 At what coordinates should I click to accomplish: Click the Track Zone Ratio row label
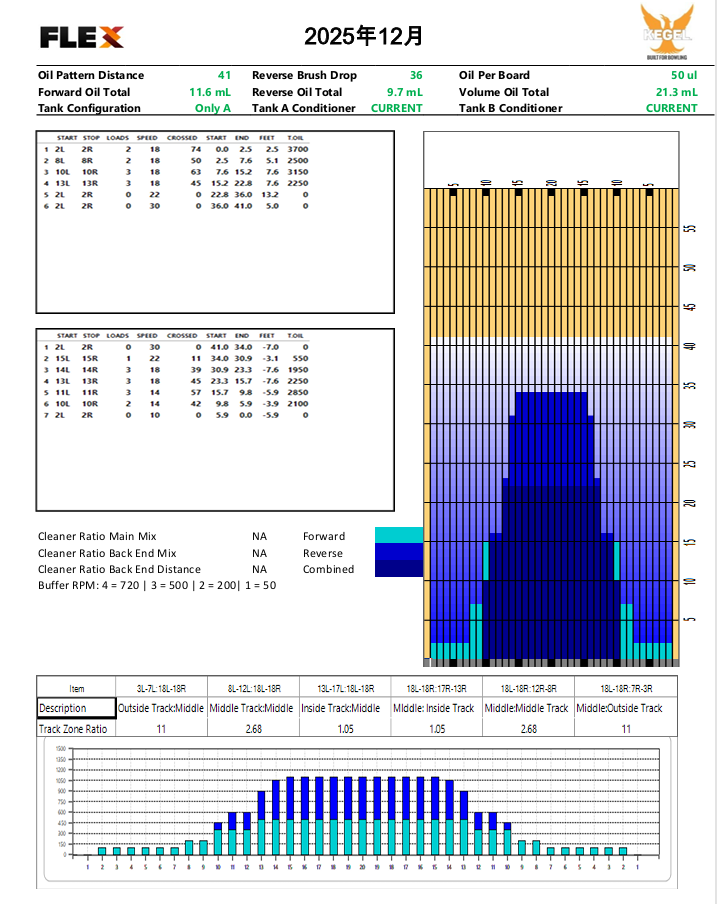[72, 729]
